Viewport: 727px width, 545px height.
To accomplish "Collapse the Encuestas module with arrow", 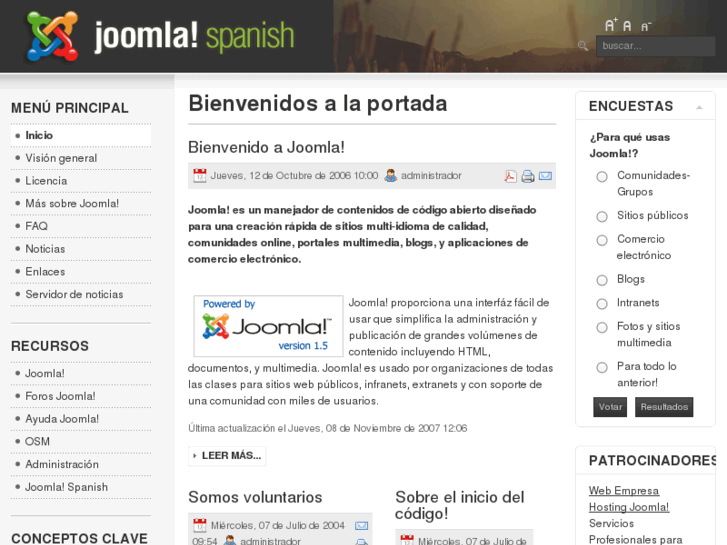I will (699, 107).
